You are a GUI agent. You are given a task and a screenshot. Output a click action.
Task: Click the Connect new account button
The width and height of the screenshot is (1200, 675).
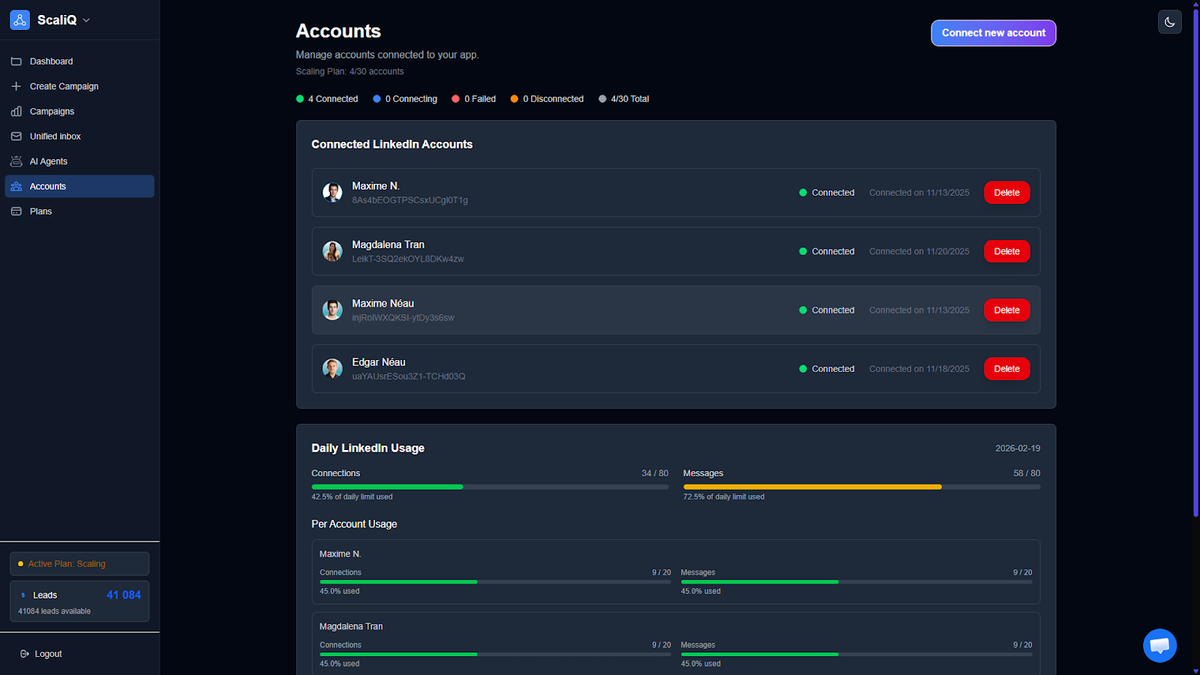[x=993, y=33]
